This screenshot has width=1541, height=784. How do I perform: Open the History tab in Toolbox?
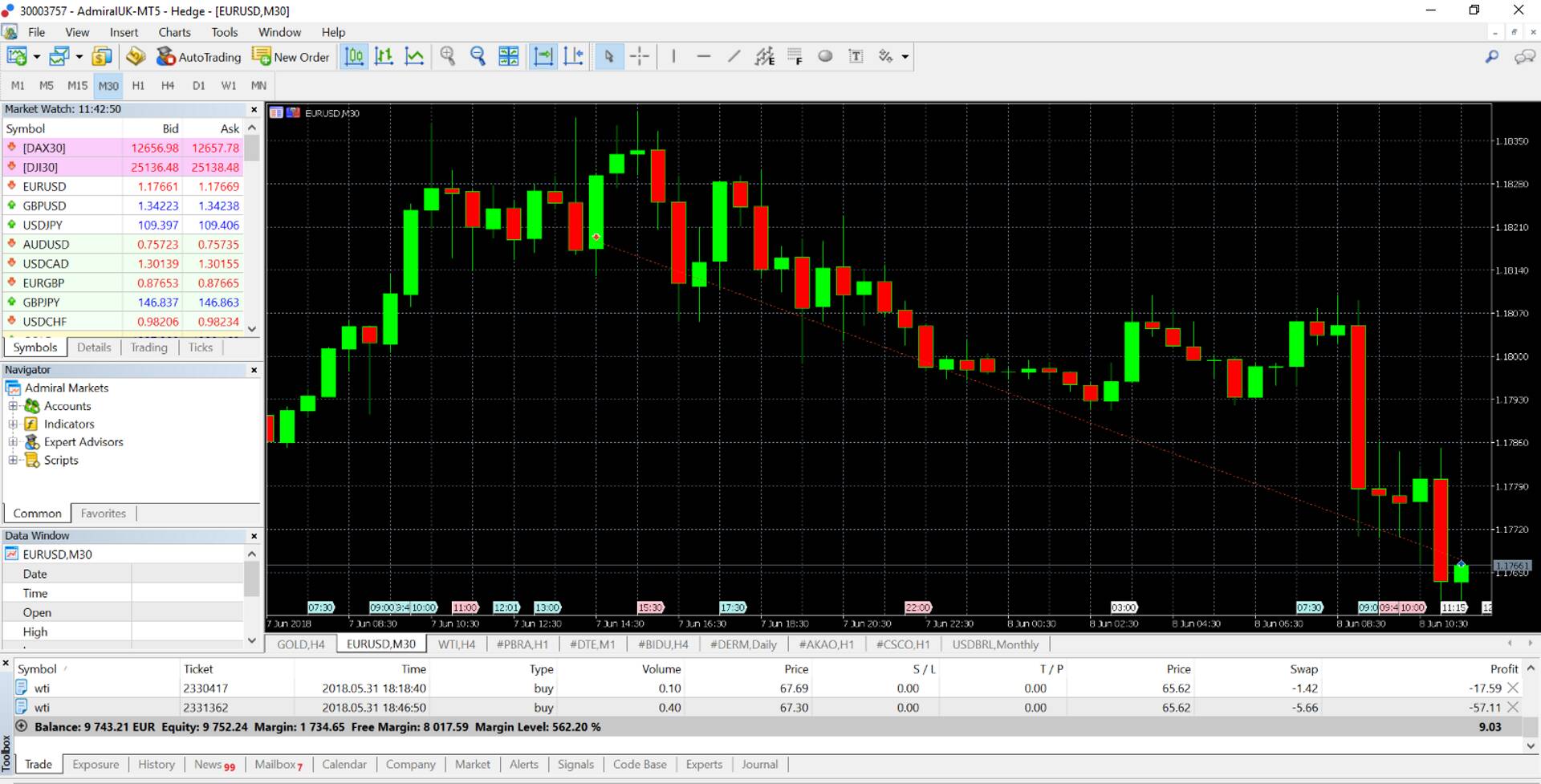156,765
